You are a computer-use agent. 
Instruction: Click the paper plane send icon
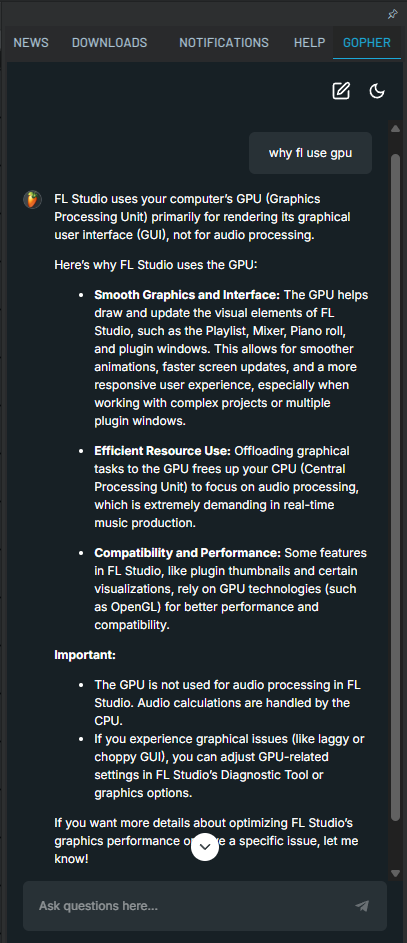[362, 906]
